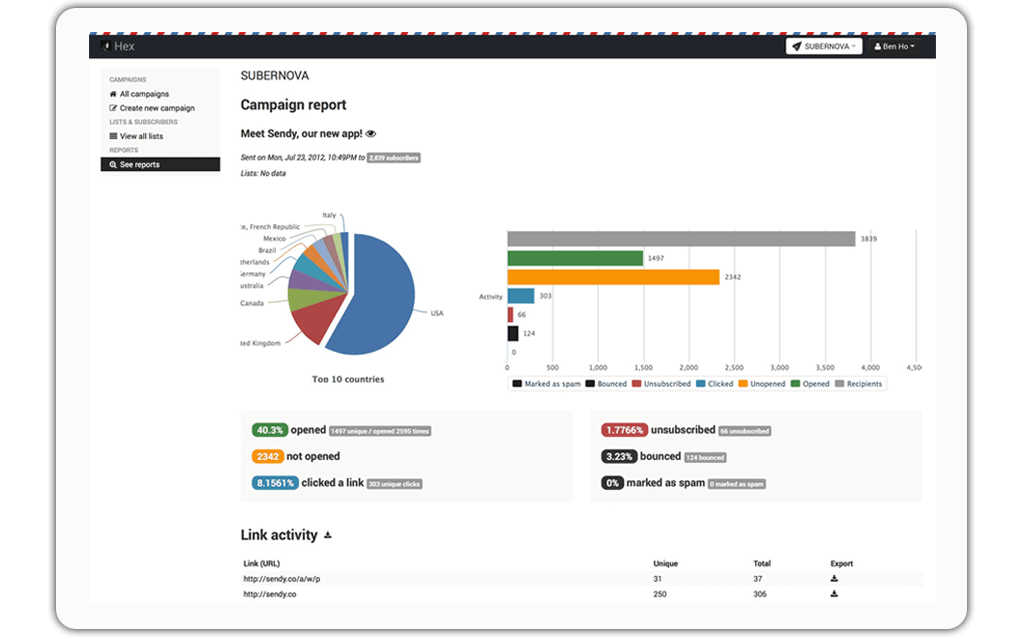Open Create new campaign via the pencil icon
The image size is (1023, 639).
pyautogui.click(x=114, y=108)
